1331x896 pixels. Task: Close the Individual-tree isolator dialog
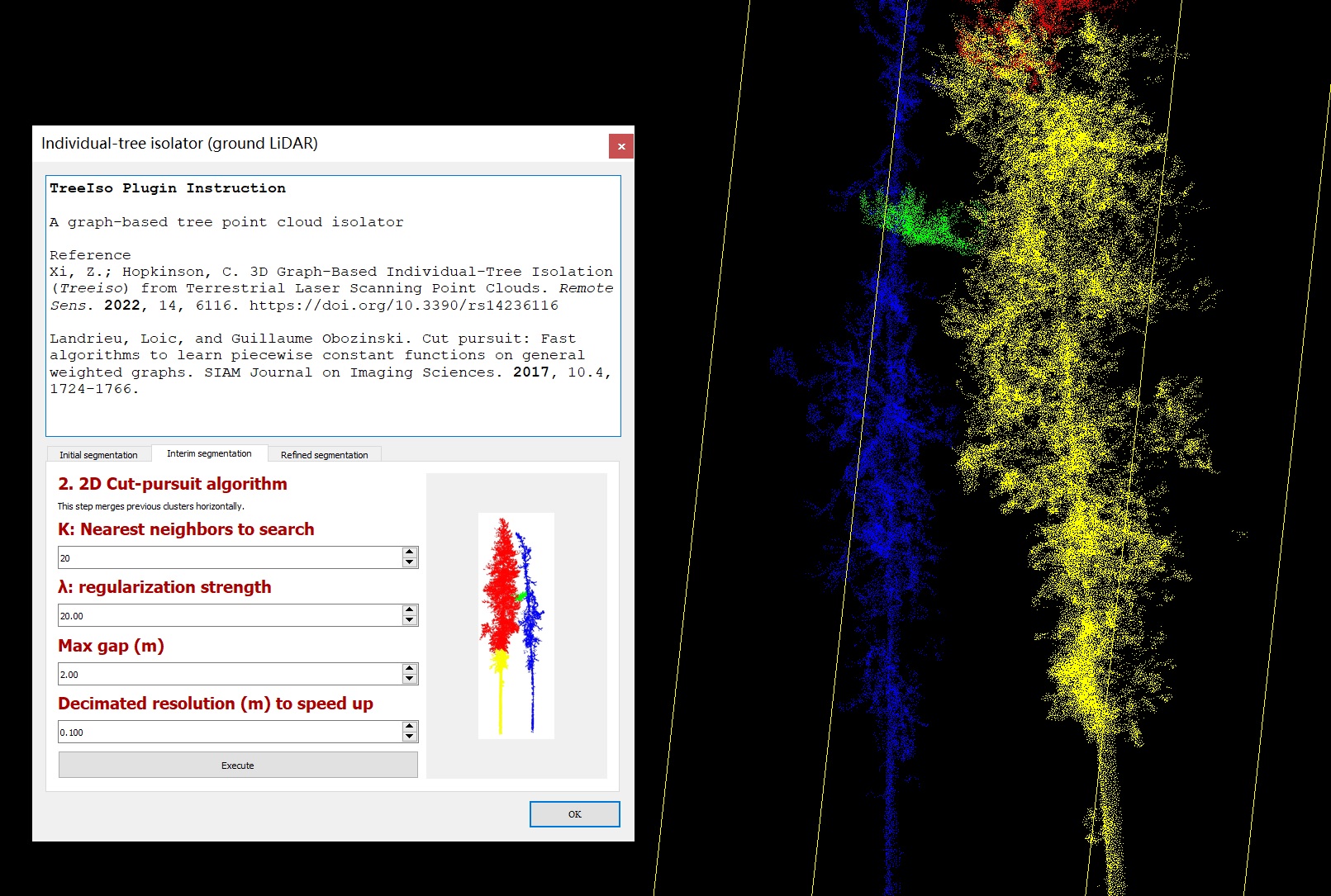click(x=620, y=146)
